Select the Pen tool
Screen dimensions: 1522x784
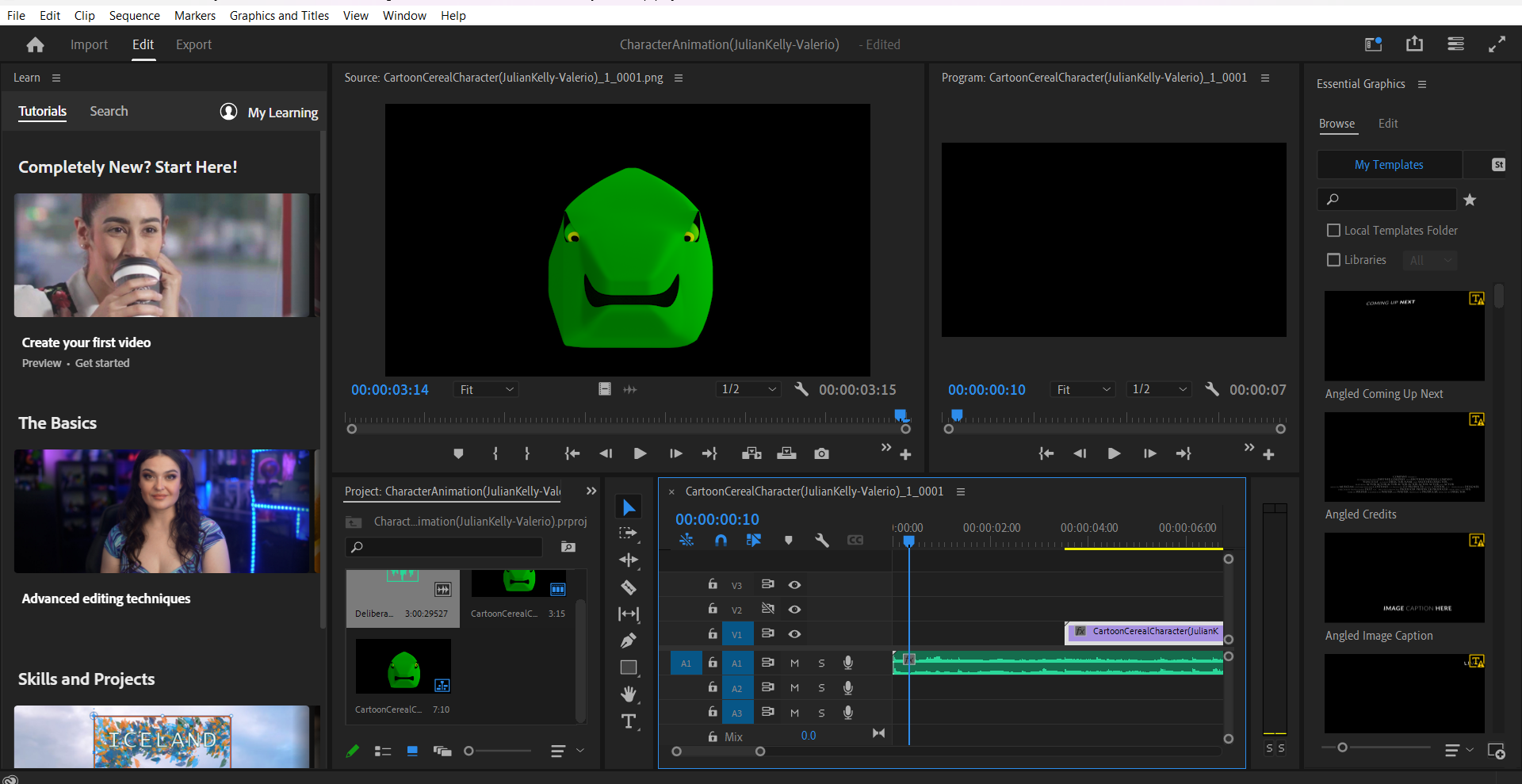[x=629, y=641]
